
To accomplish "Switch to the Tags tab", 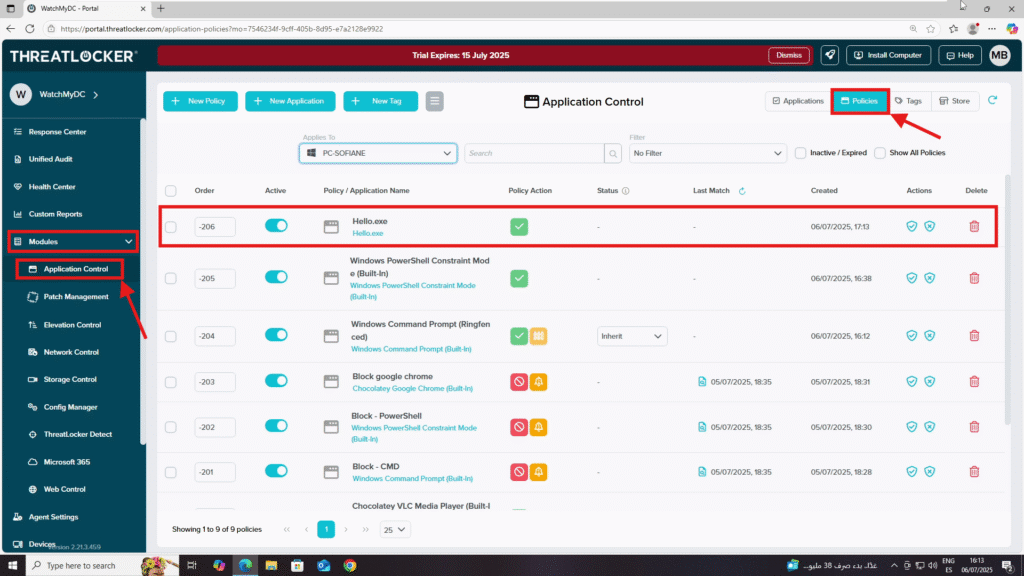I will (x=908, y=101).
